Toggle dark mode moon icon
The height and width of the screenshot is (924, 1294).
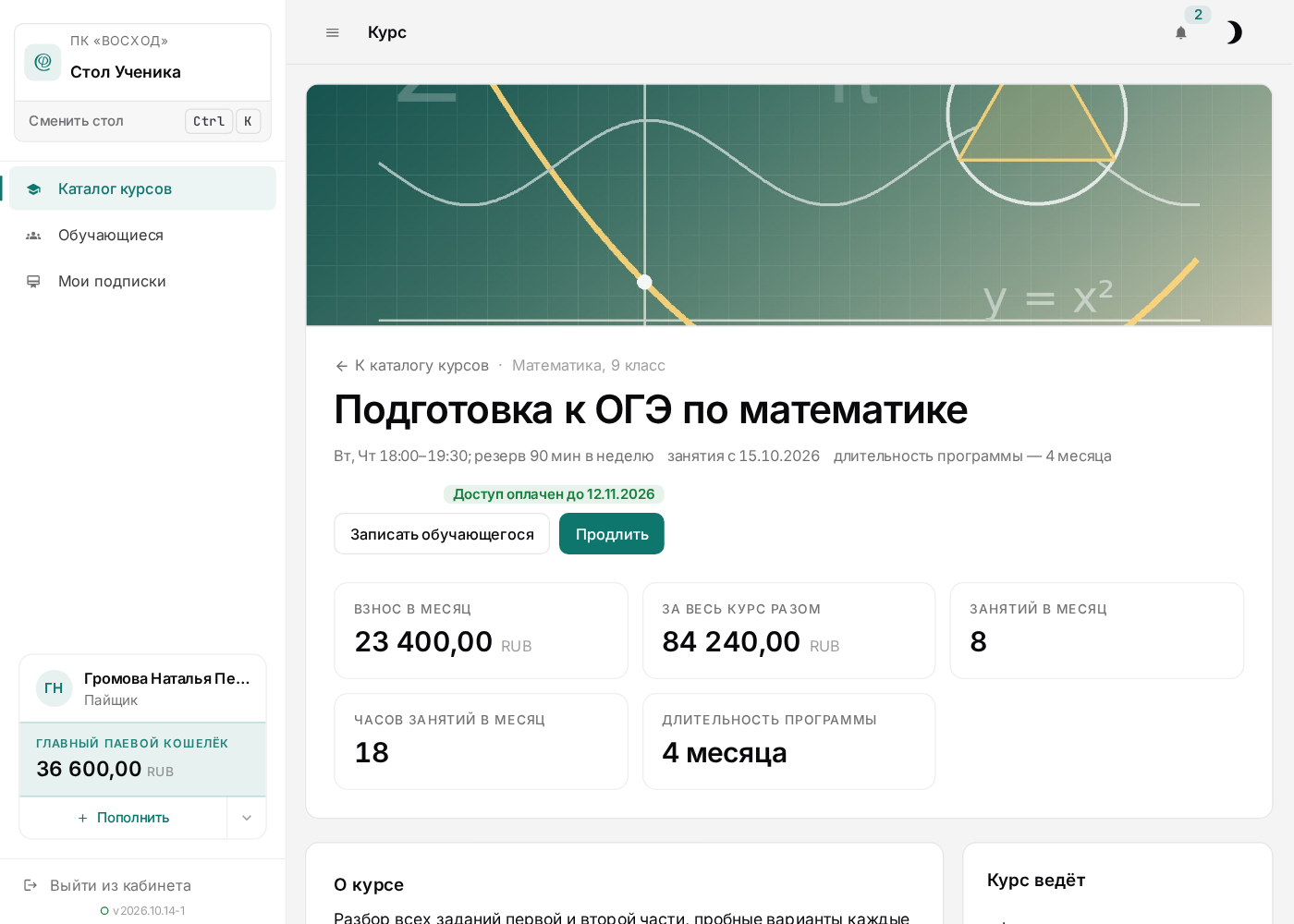1233,33
